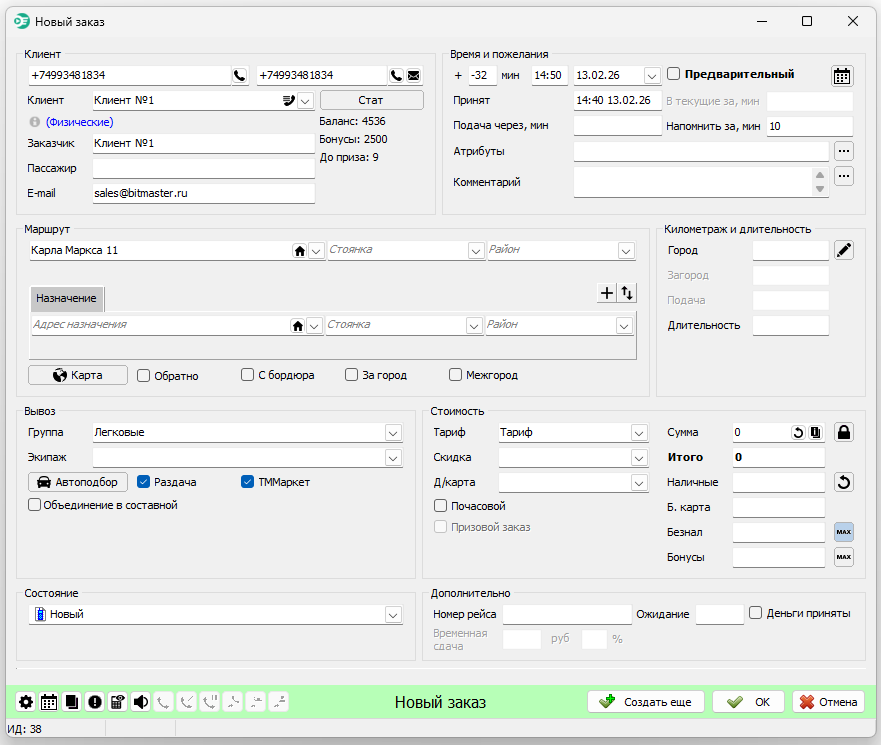Viewport: 881px width, 745px height.
Task: Click the pencil icon beside the Город field
Action: pyautogui.click(x=844, y=250)
